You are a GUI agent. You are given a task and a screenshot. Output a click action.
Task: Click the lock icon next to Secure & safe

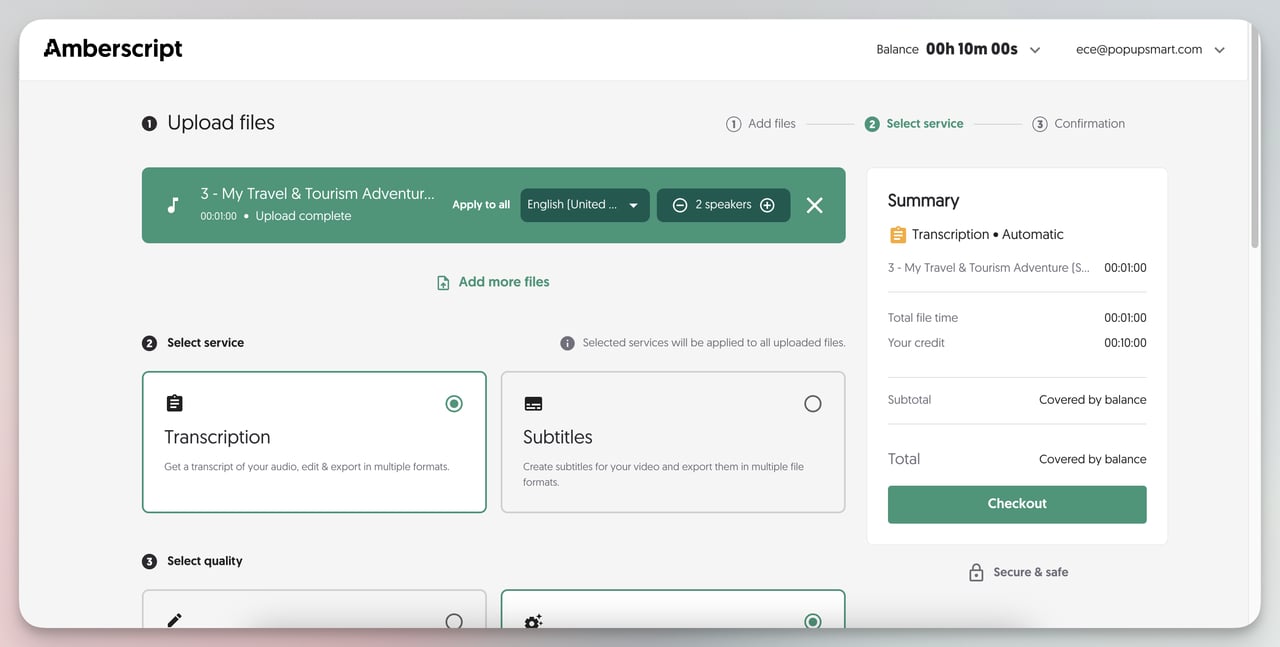click(975, 571)
